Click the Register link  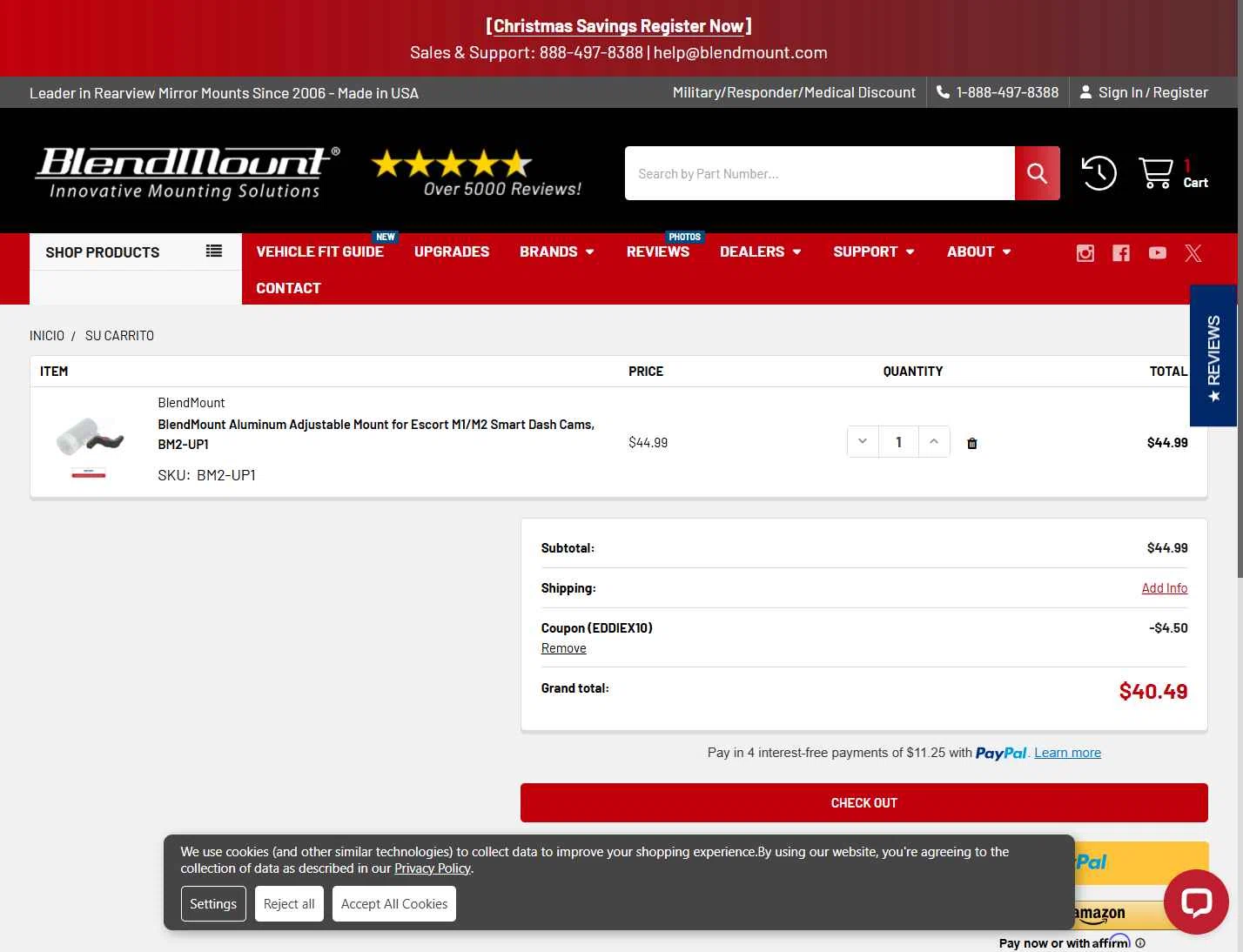1180,92
